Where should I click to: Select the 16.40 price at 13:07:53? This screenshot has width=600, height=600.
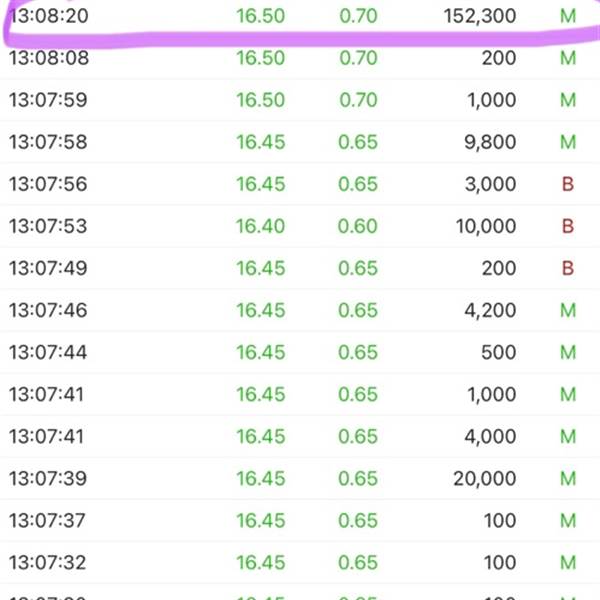point(261,226)
